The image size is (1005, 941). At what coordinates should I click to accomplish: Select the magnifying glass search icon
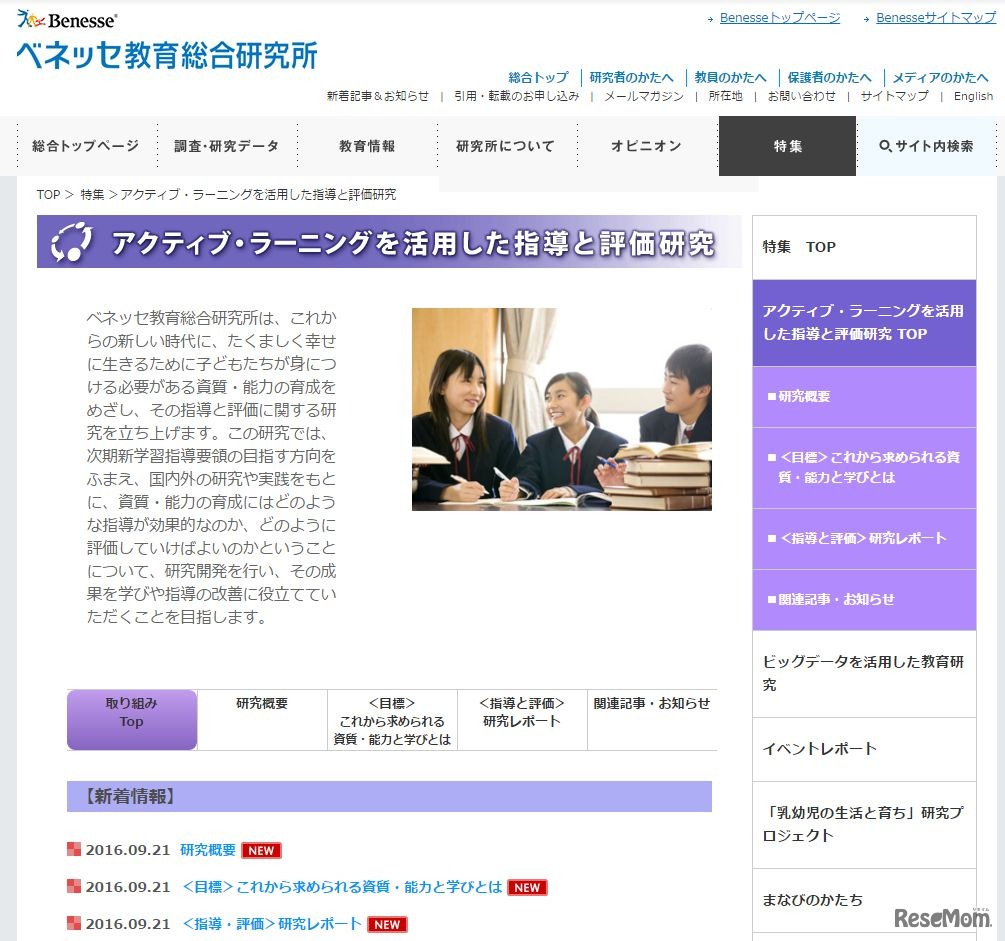(x=883, y=145)
